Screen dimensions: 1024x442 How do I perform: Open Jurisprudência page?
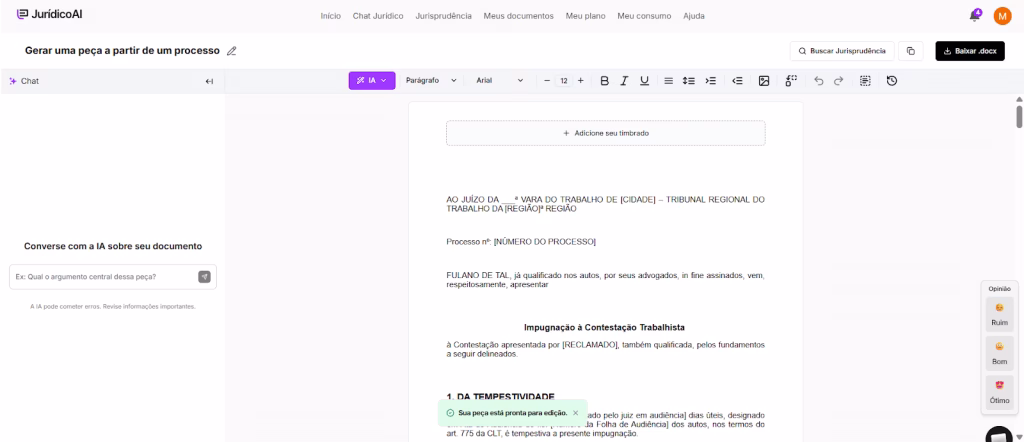(x=443, y=16)
